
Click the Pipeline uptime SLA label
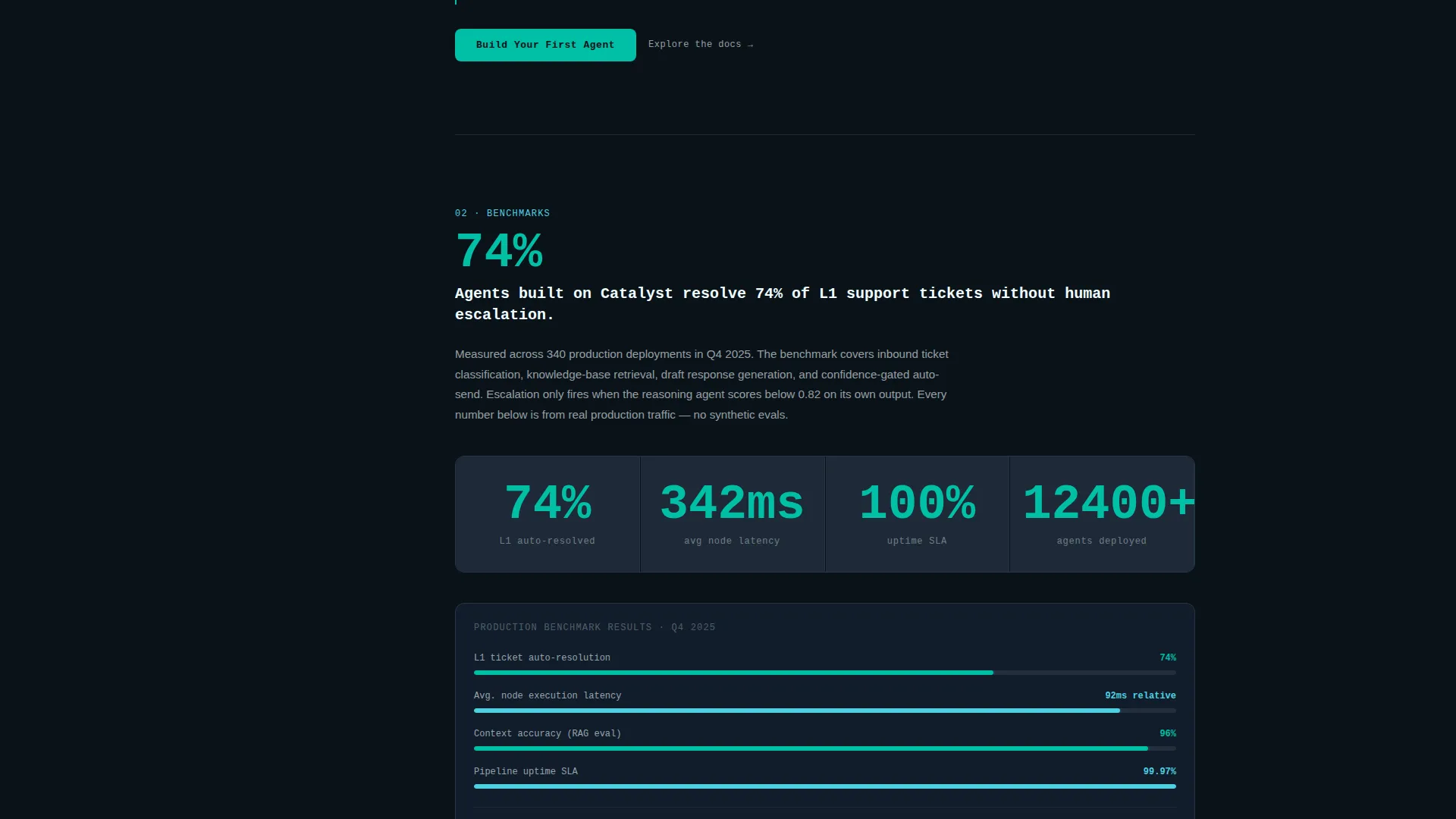tap(526, 771)
